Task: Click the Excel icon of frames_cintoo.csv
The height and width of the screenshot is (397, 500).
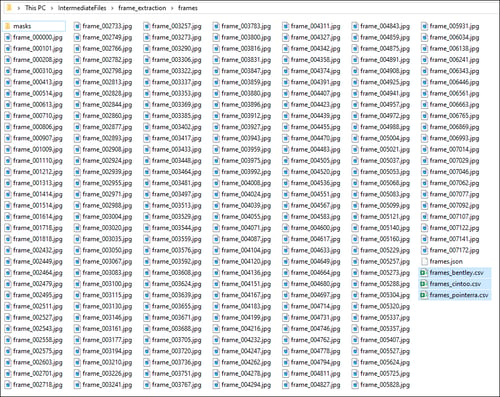Action: click(x=424, y=284)
